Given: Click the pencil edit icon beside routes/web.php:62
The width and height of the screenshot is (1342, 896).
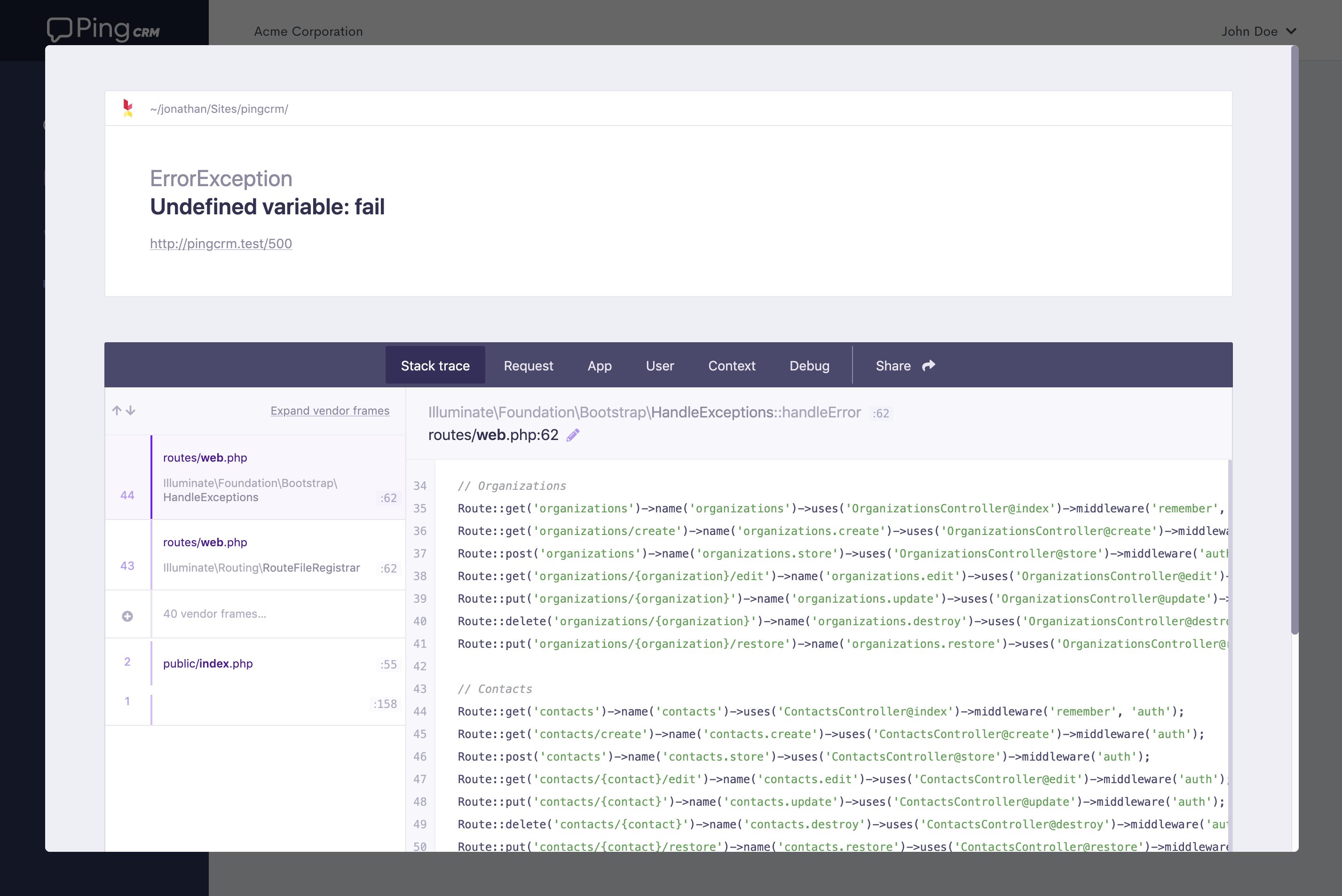Looking at the screenshot, I should click(x=573, y=435).
